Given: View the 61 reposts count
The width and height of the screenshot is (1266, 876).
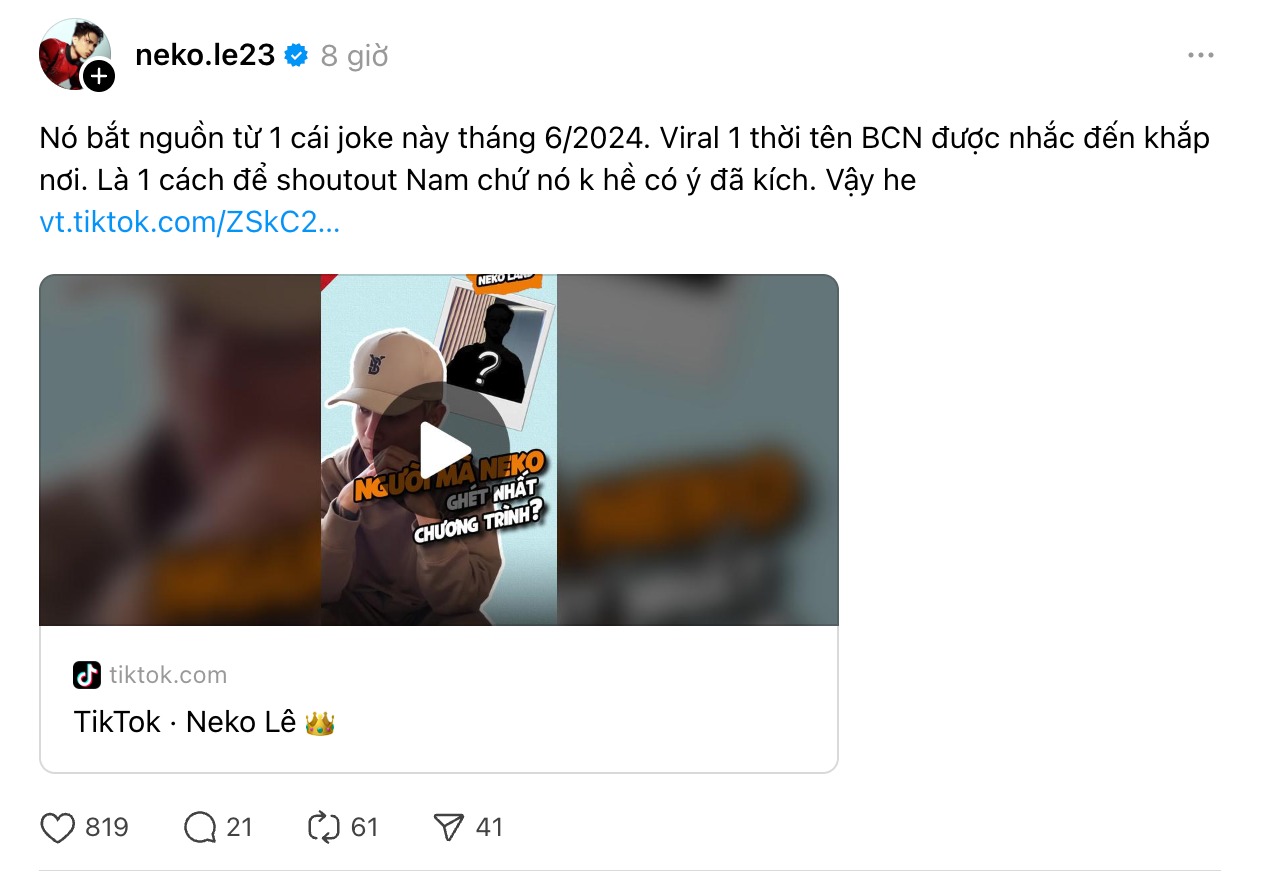Looking at the screenshot, I should (365, 828).
